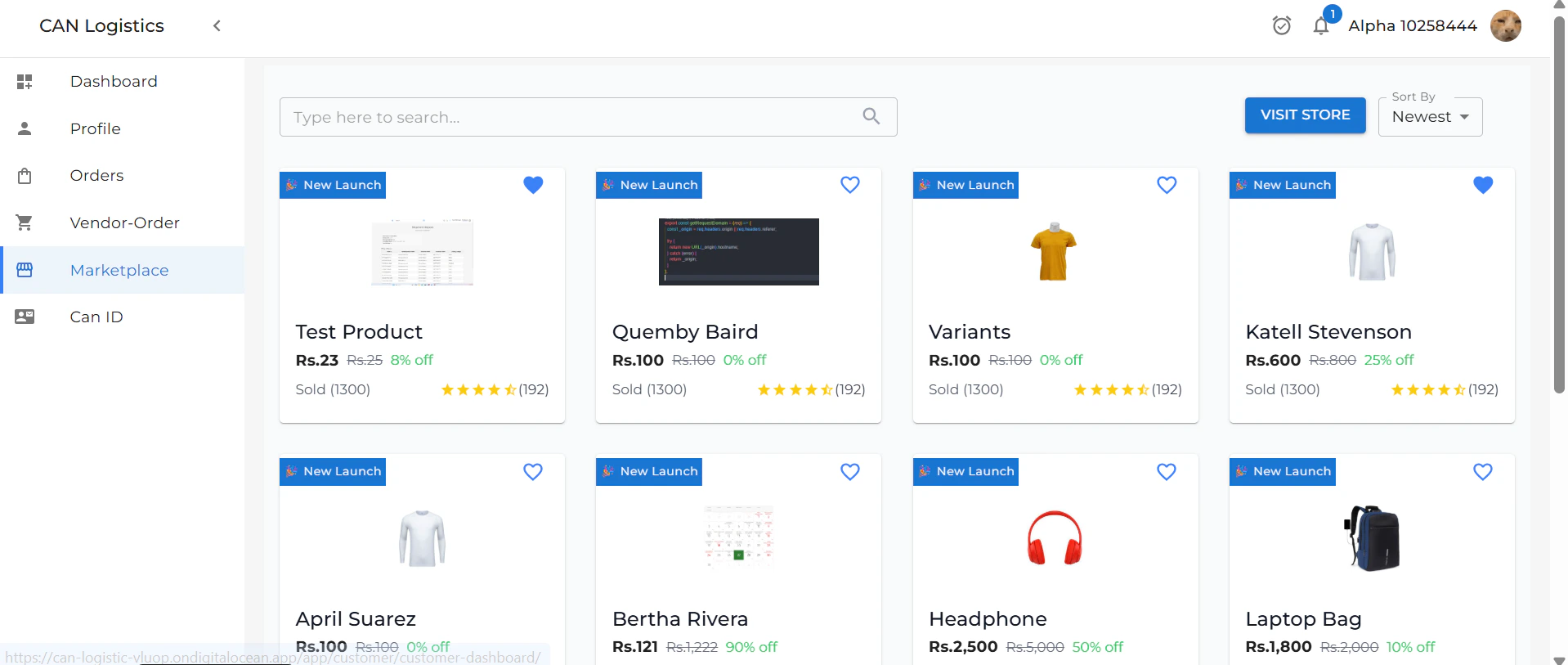Click the Alpha 10258444 username
The height and width of the screenshot is (665, 1568).
[1413, 26]
